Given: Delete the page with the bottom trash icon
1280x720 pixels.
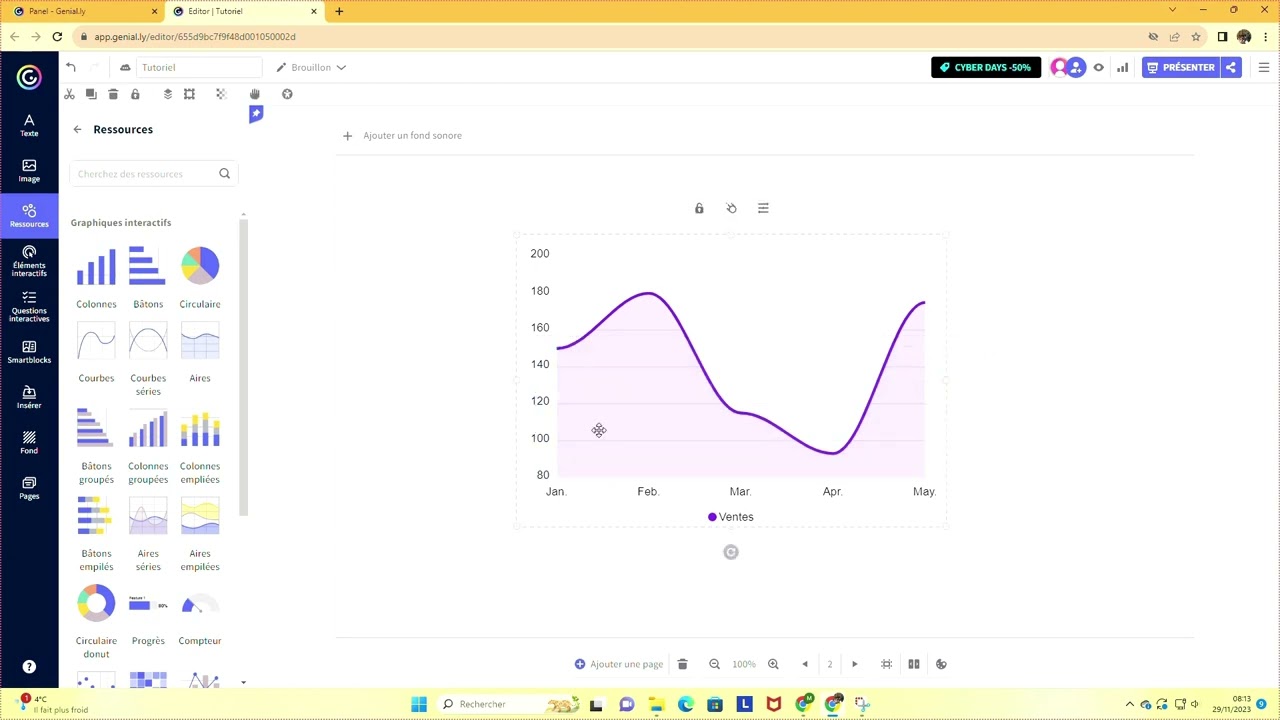Looking at the screenshot, I should pos(682,664).
